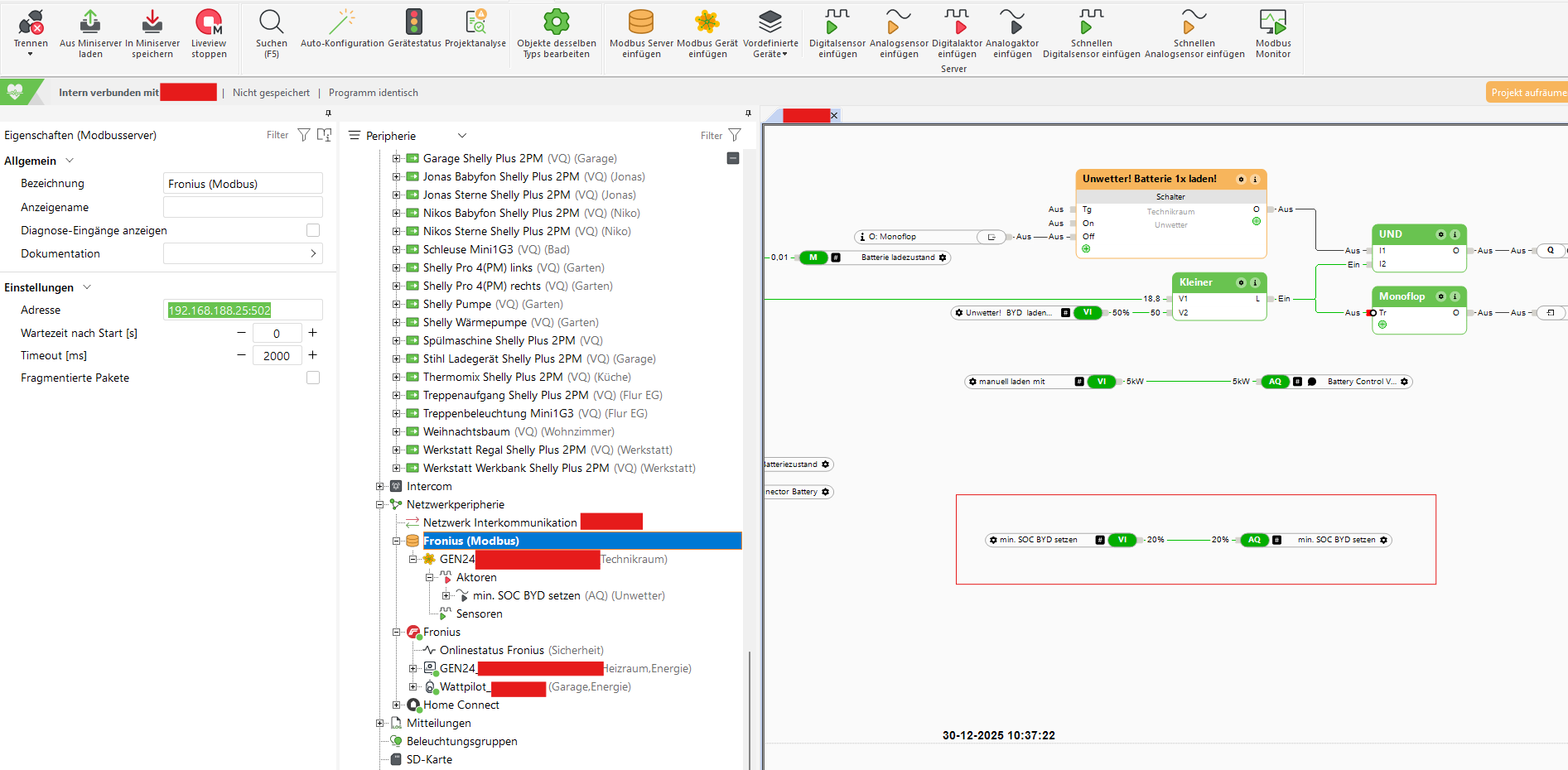This screenshot has height=770, width=1568.
Task: Insert a Modbus Server
Action: coord(641,23)
